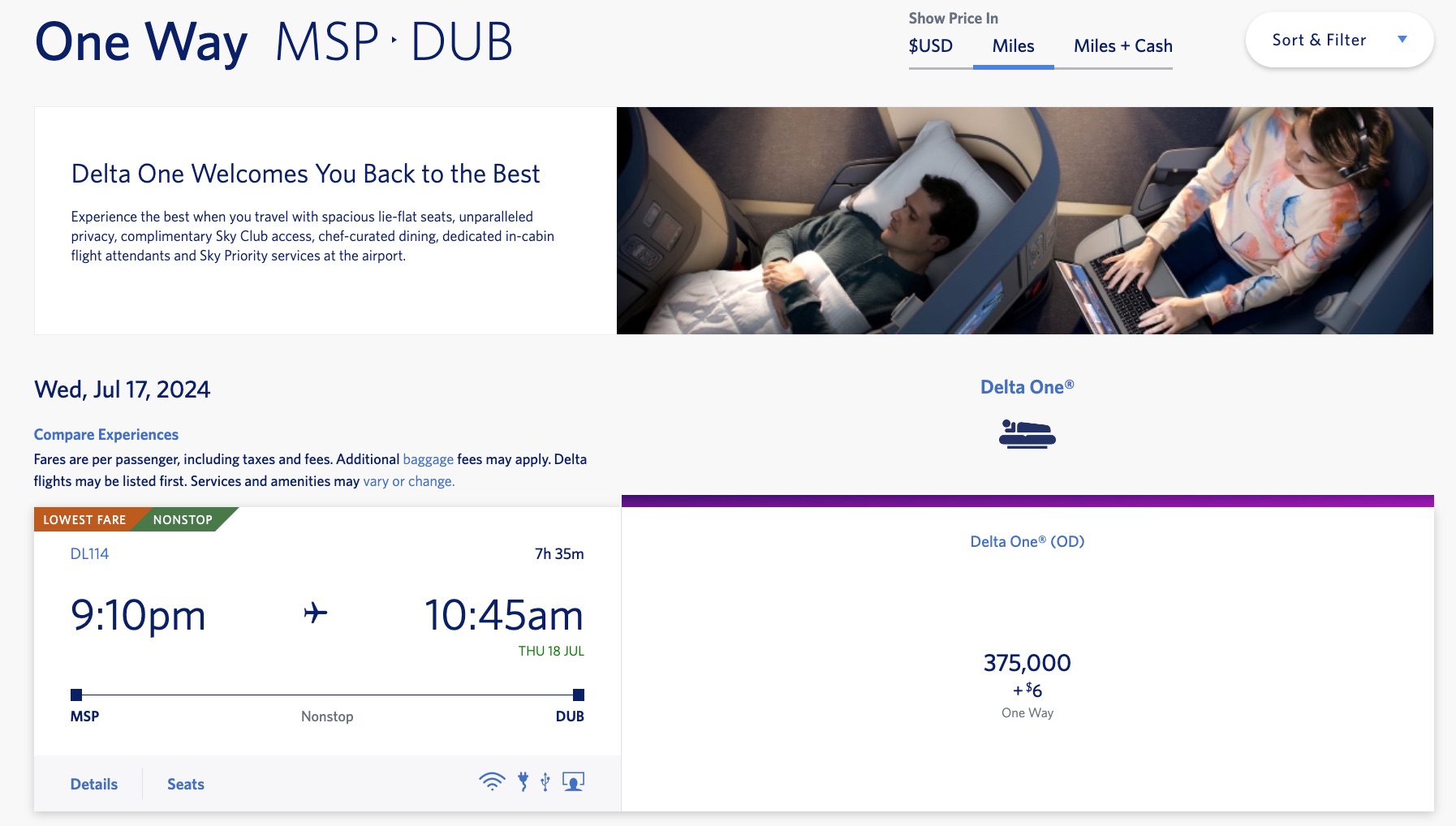Viewport: 1456px width, 826px height.
Task: Switch to the Miles tab
Action: [1013, 46]
